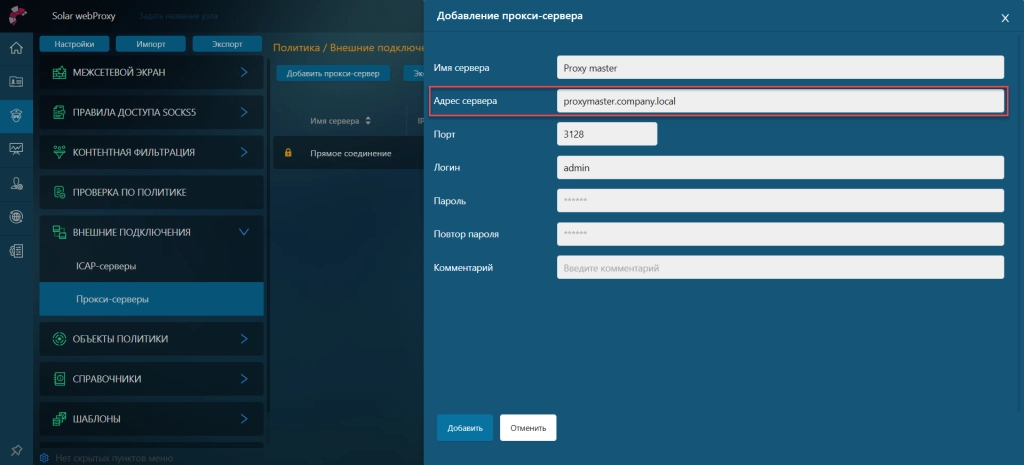This screenshot has height=465, width=1024.
Task: Click the policy objects target icon
Action: point(59,339)
